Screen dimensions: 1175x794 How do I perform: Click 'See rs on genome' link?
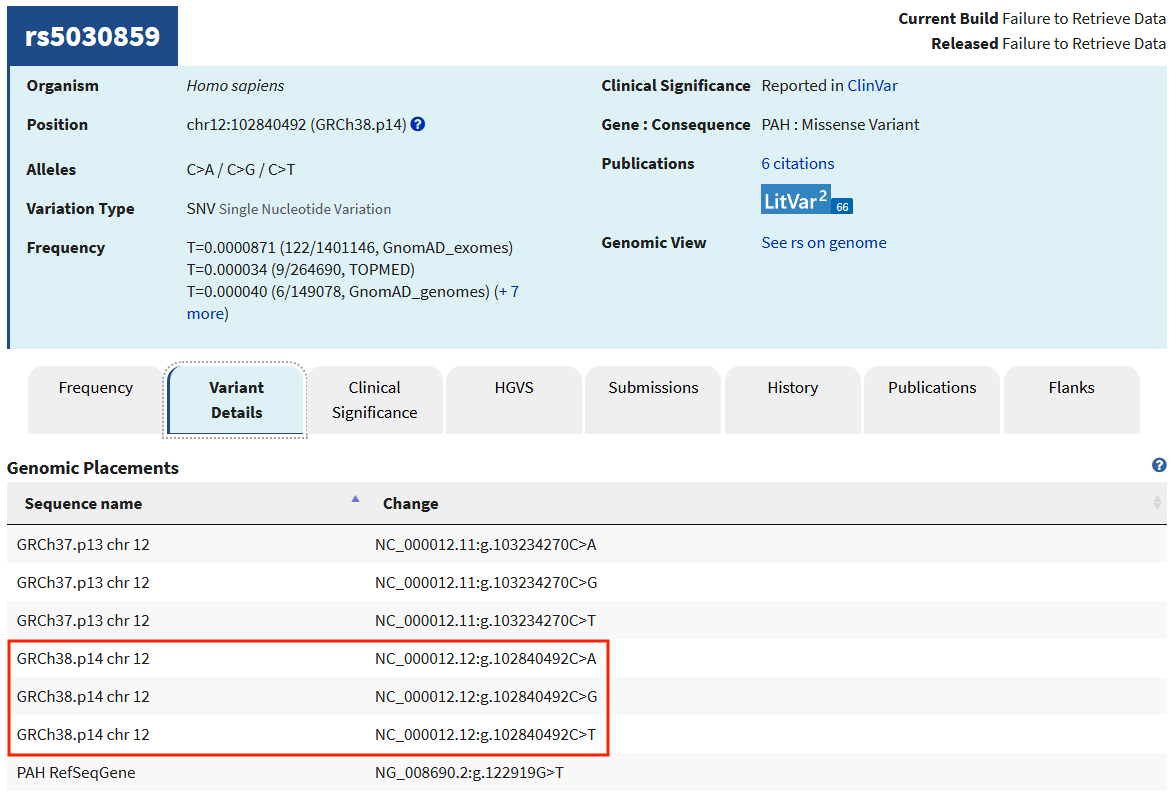824,243
